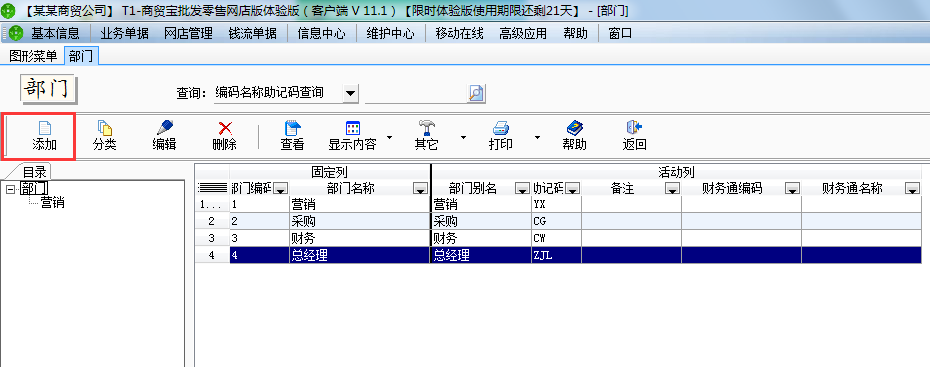The image size is (930, 367).
Task: Click the 显示内容 calendar icon
Action: pyautogui.click(x=353, y=128)
